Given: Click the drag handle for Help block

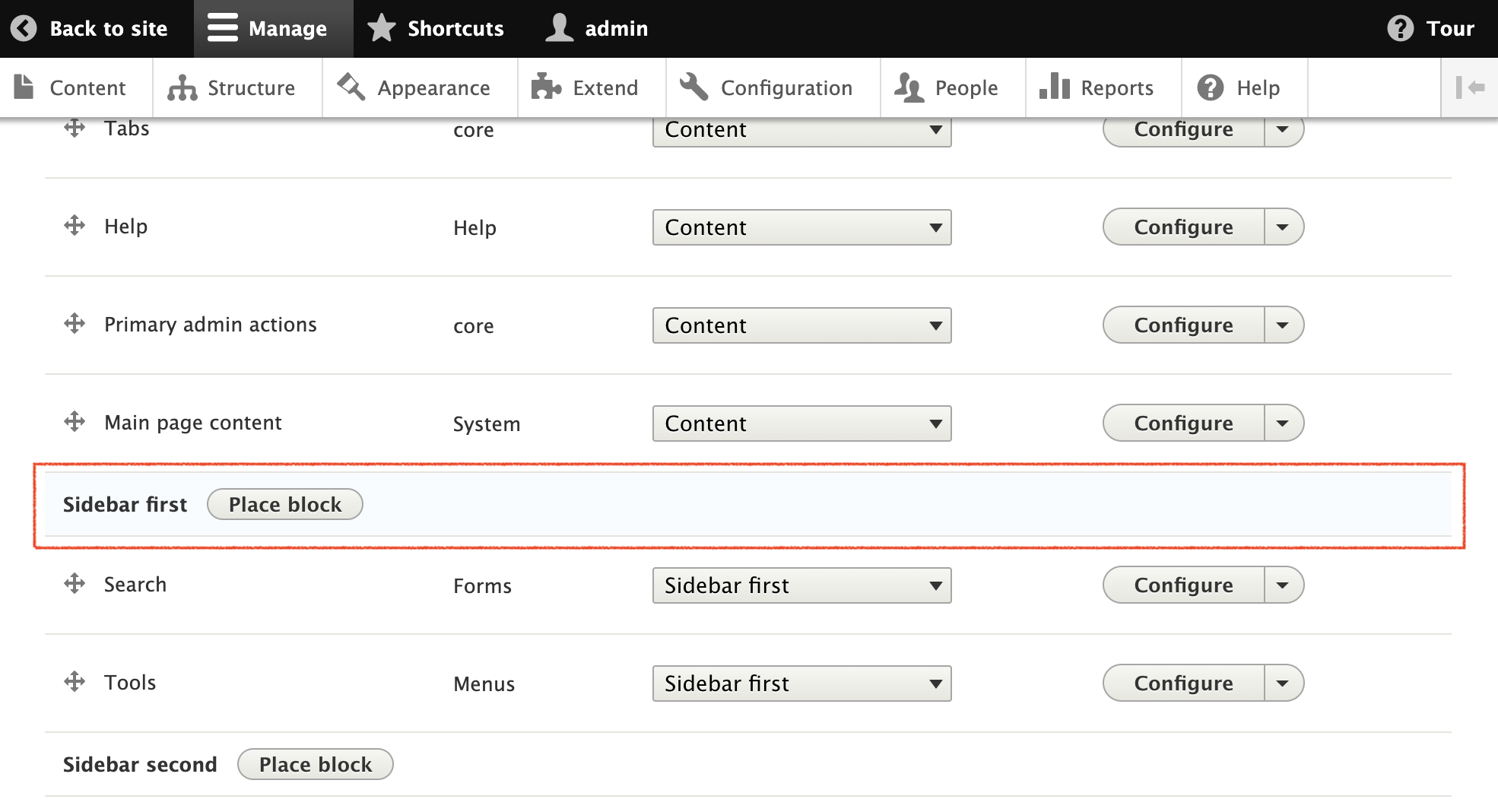Looking at the screenshot, I should pos(75,226).
